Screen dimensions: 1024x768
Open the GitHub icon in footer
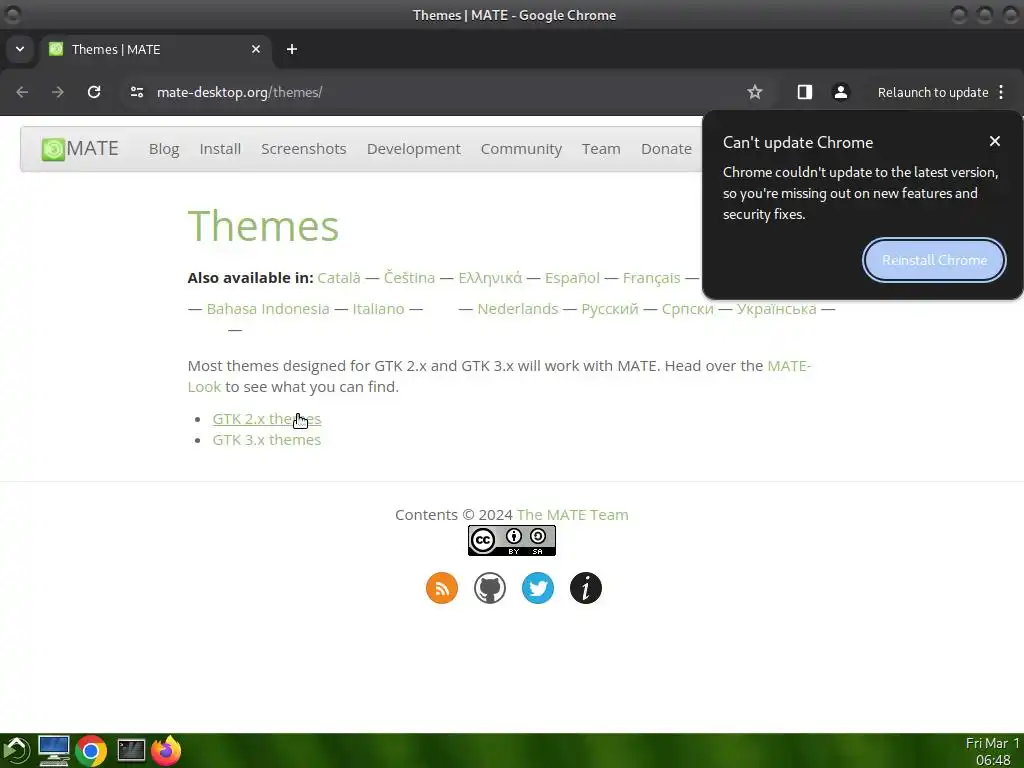tap(490, 588)
